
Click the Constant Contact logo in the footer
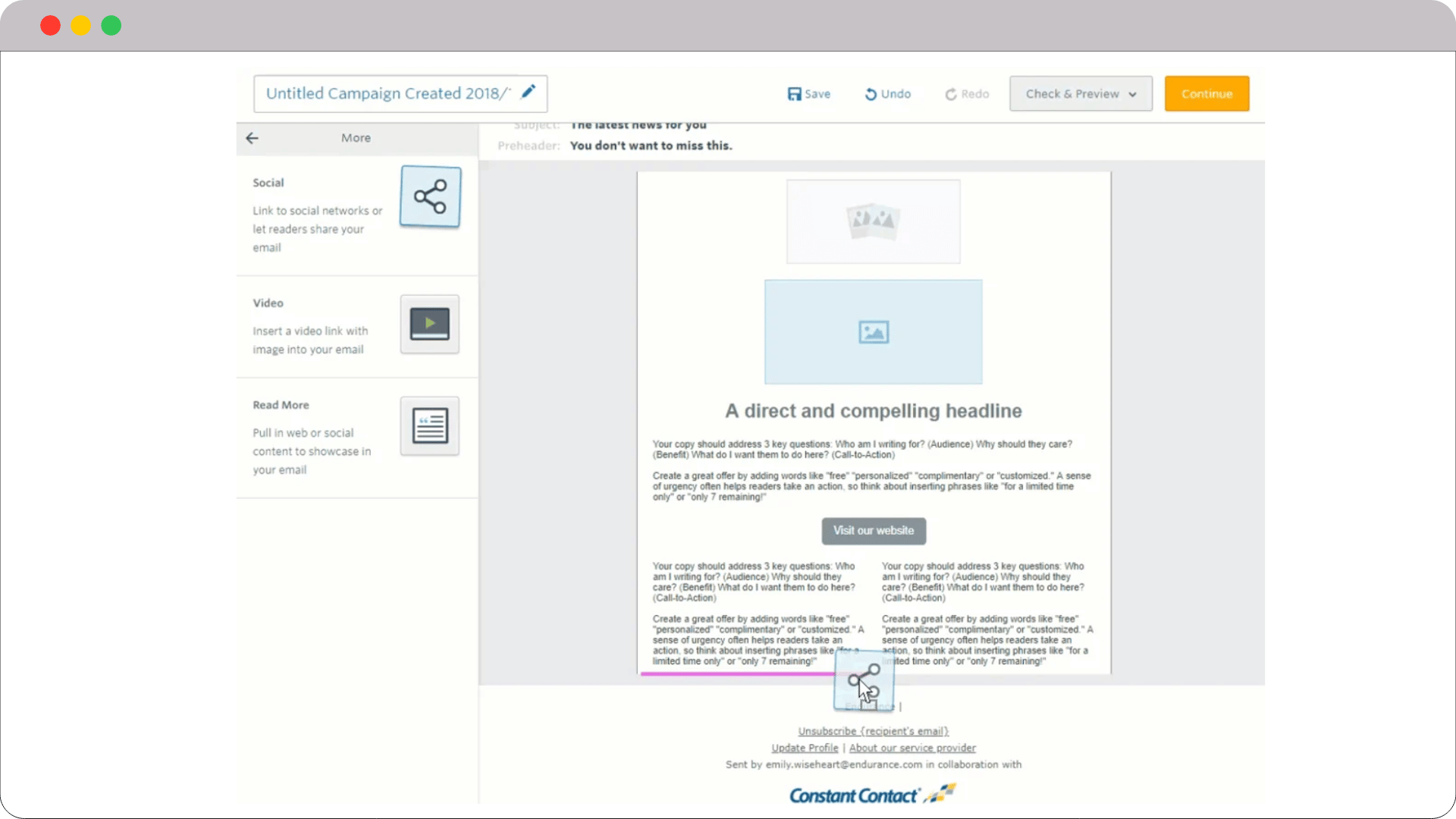tap(872, 794)
